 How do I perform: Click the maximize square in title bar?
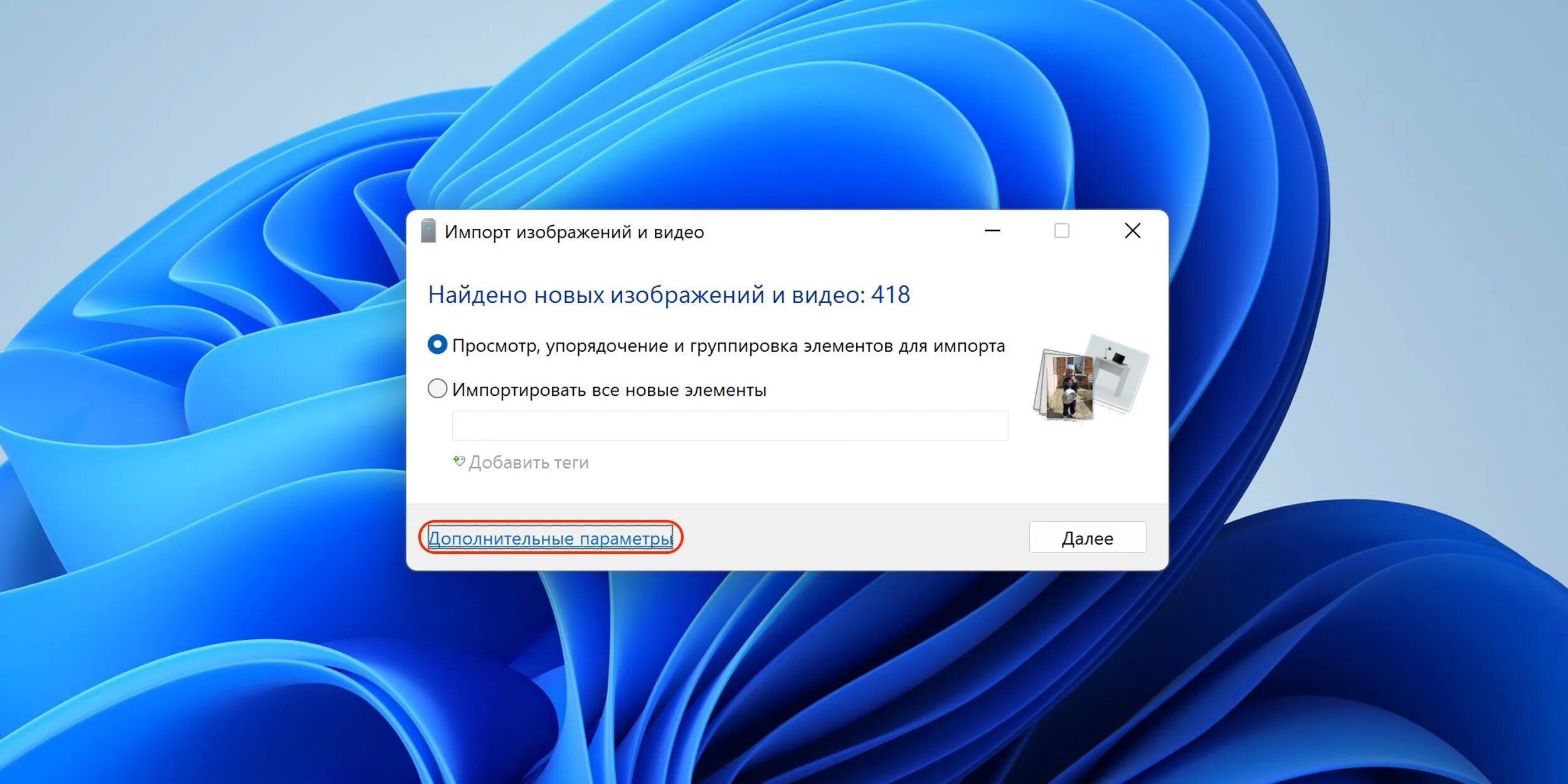point(1062,231)
